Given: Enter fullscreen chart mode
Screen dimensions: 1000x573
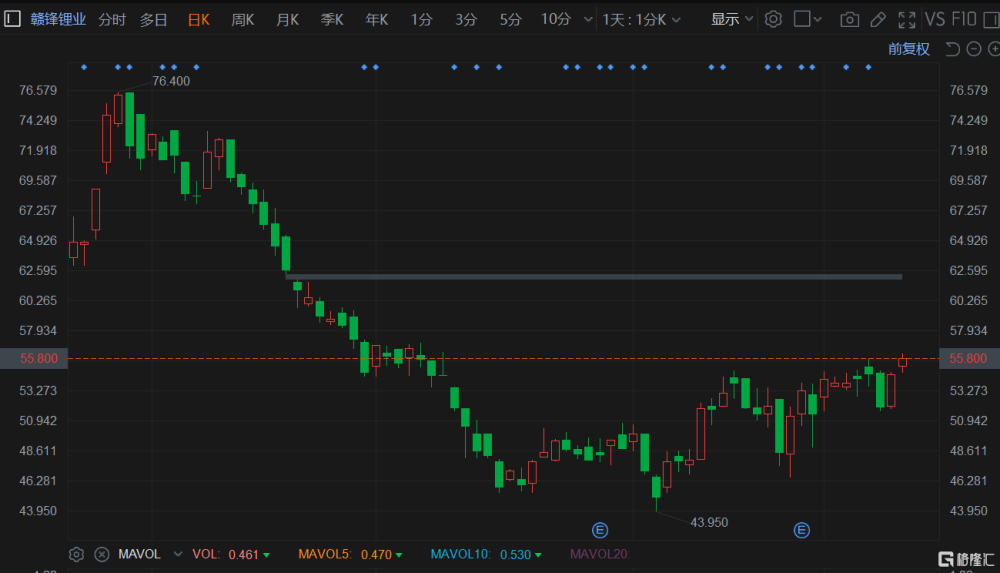Looking at the screenshot, I should 907,19.
